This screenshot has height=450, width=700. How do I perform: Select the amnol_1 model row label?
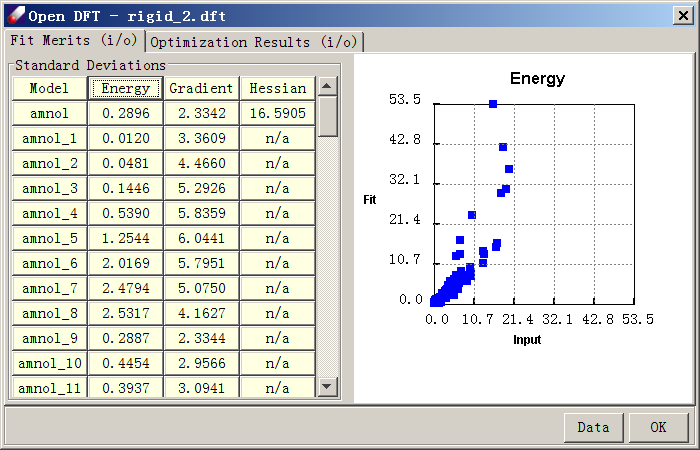point(49,138)
